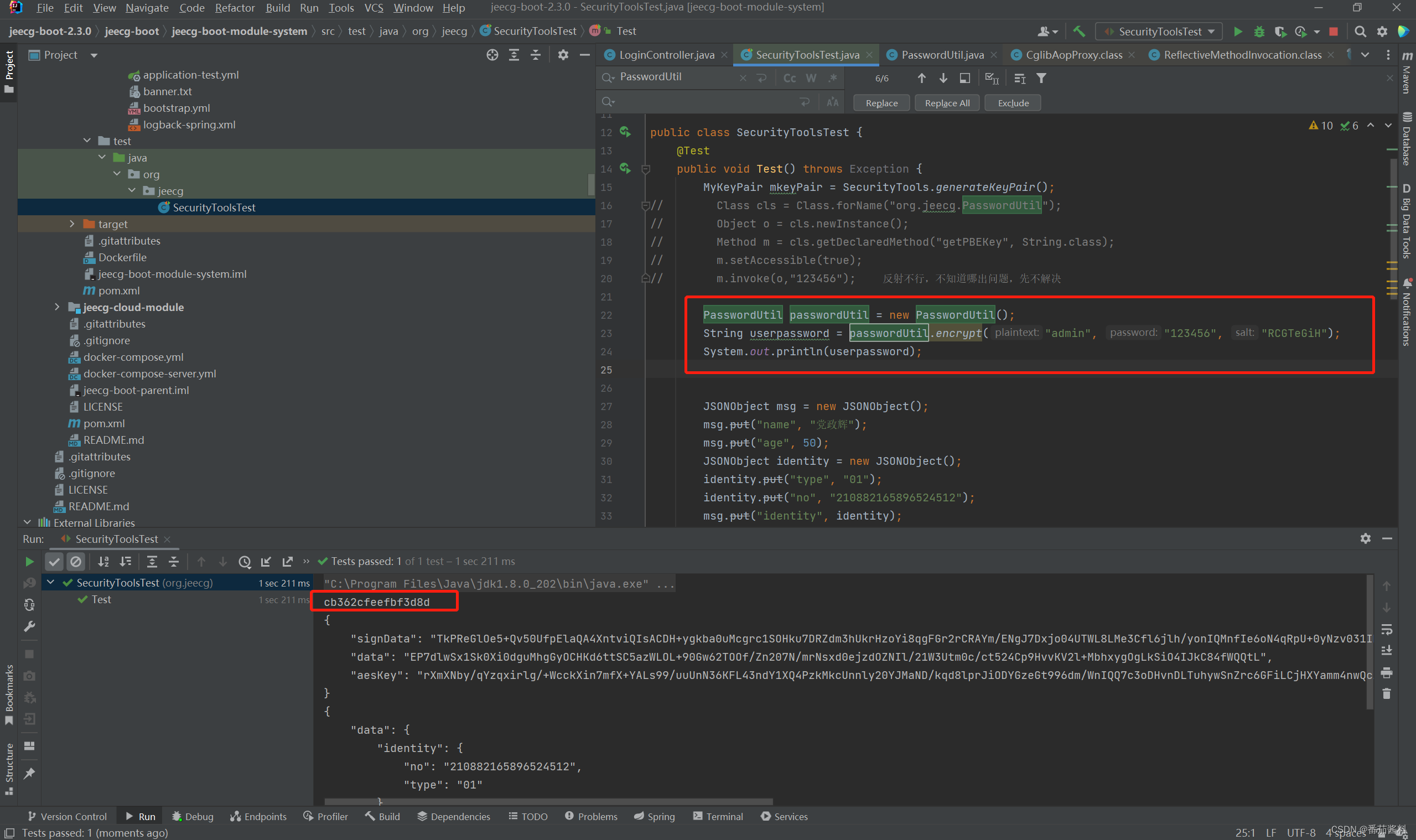Hide the Project tool window
This screenshot has height=840, width=1416.
[585, 55]
